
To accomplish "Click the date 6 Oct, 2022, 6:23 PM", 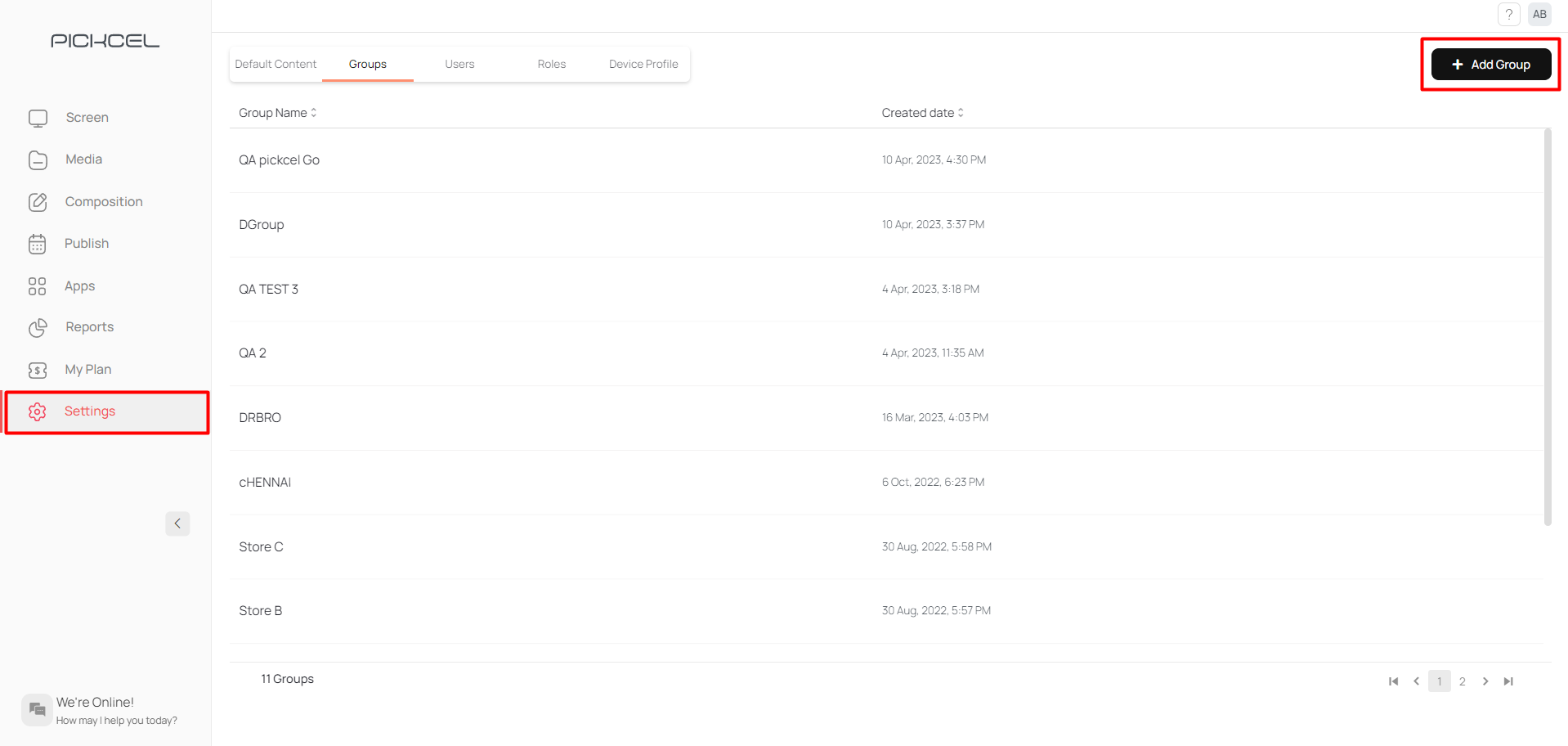I will tap(933, 483).
